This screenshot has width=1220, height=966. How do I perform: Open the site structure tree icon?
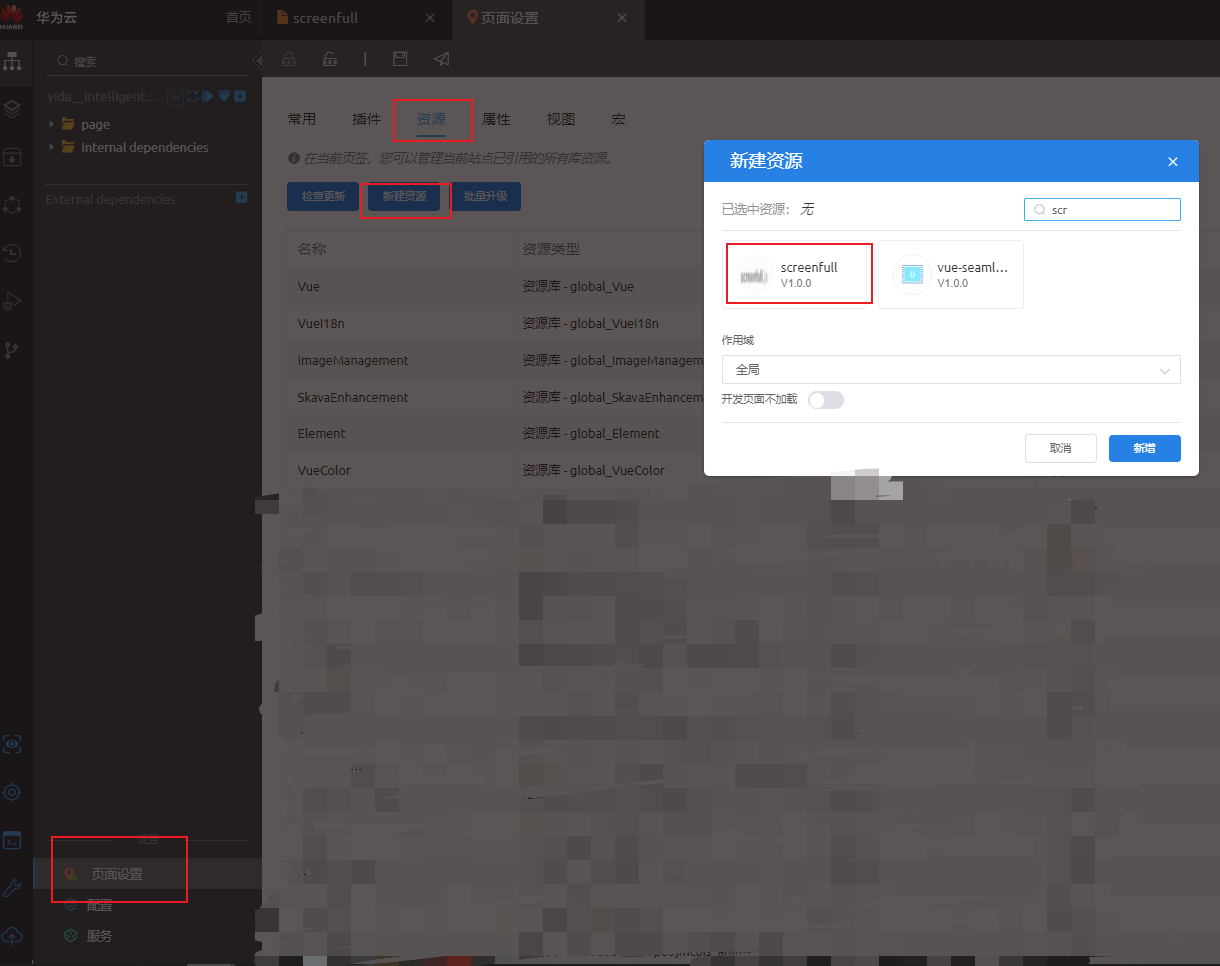click(x=12, y=62)
